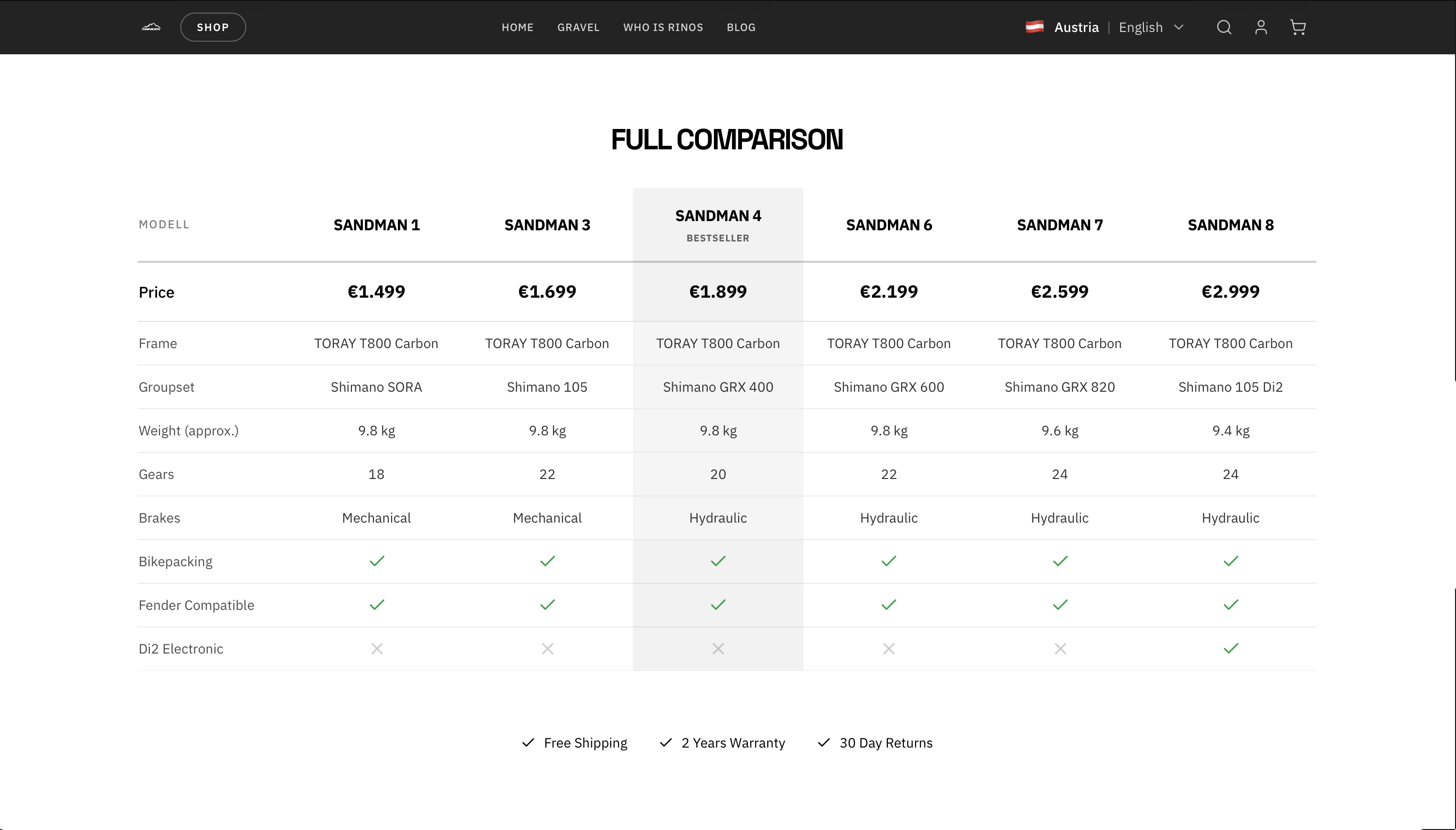Click the €2.999 price
1456x830 pixels.
pos(1231,292)
